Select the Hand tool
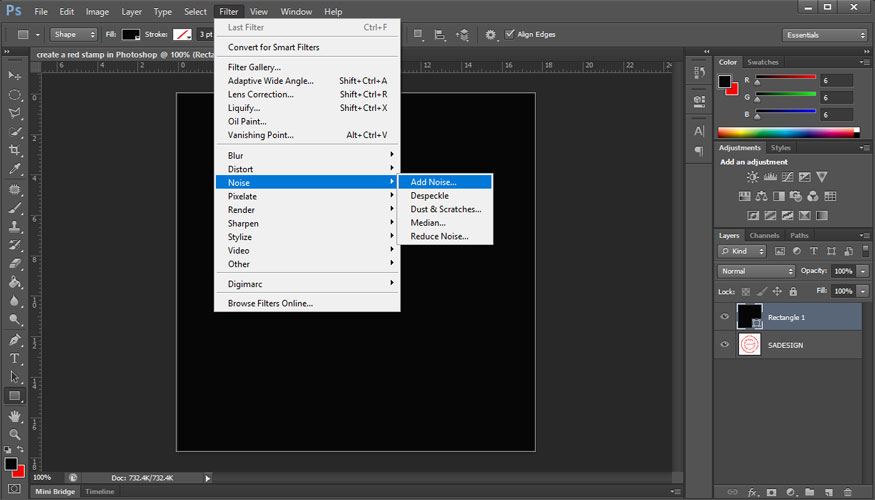 point(15,415)
